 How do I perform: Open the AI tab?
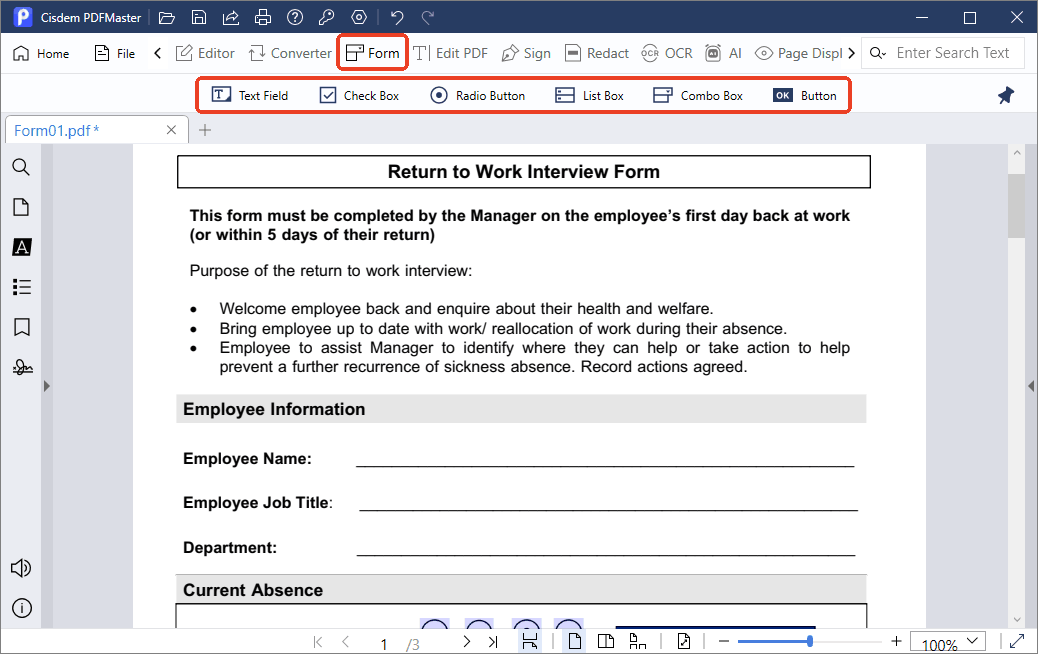[724, 53]
